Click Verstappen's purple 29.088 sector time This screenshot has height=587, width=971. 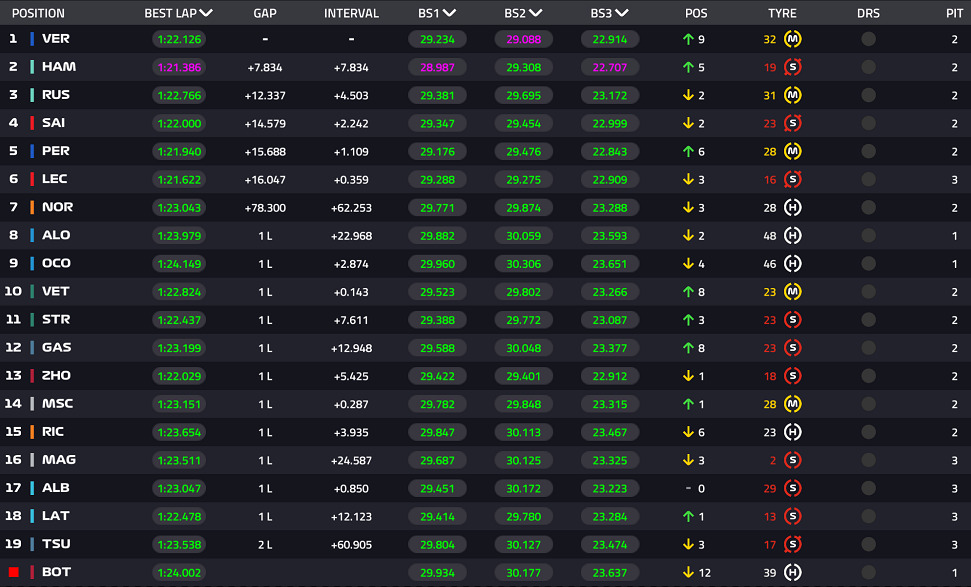tap(523, 39)
